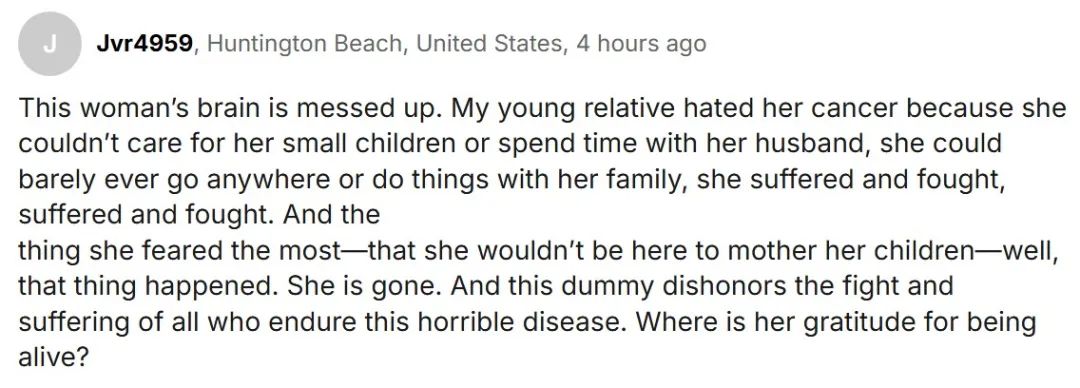Click the words 'suffered and fought. And the'
The width and height of the screenshot is (1080, 388).
pyautogui.click(x=199, y=215)
